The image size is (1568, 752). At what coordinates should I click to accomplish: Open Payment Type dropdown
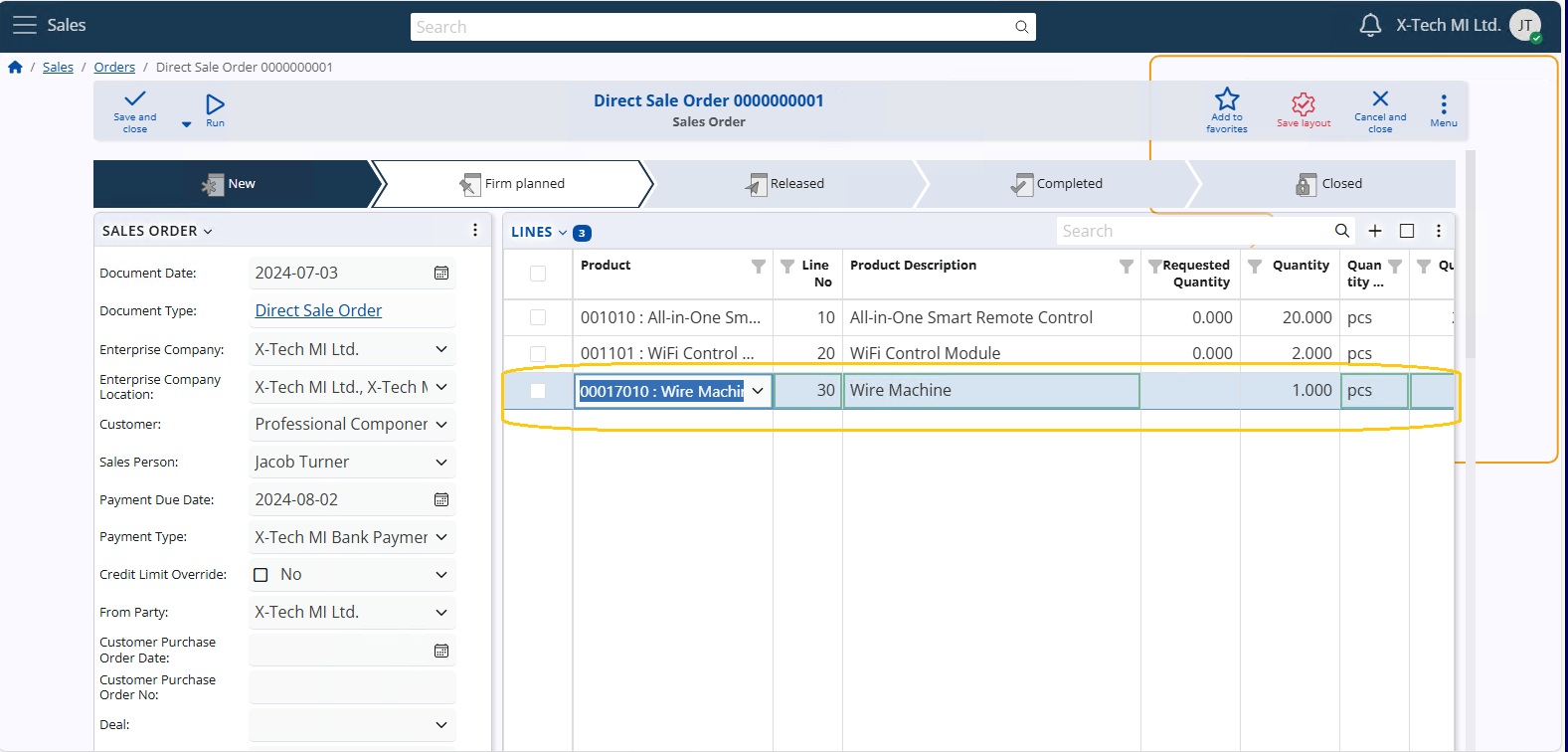(441, 537)
